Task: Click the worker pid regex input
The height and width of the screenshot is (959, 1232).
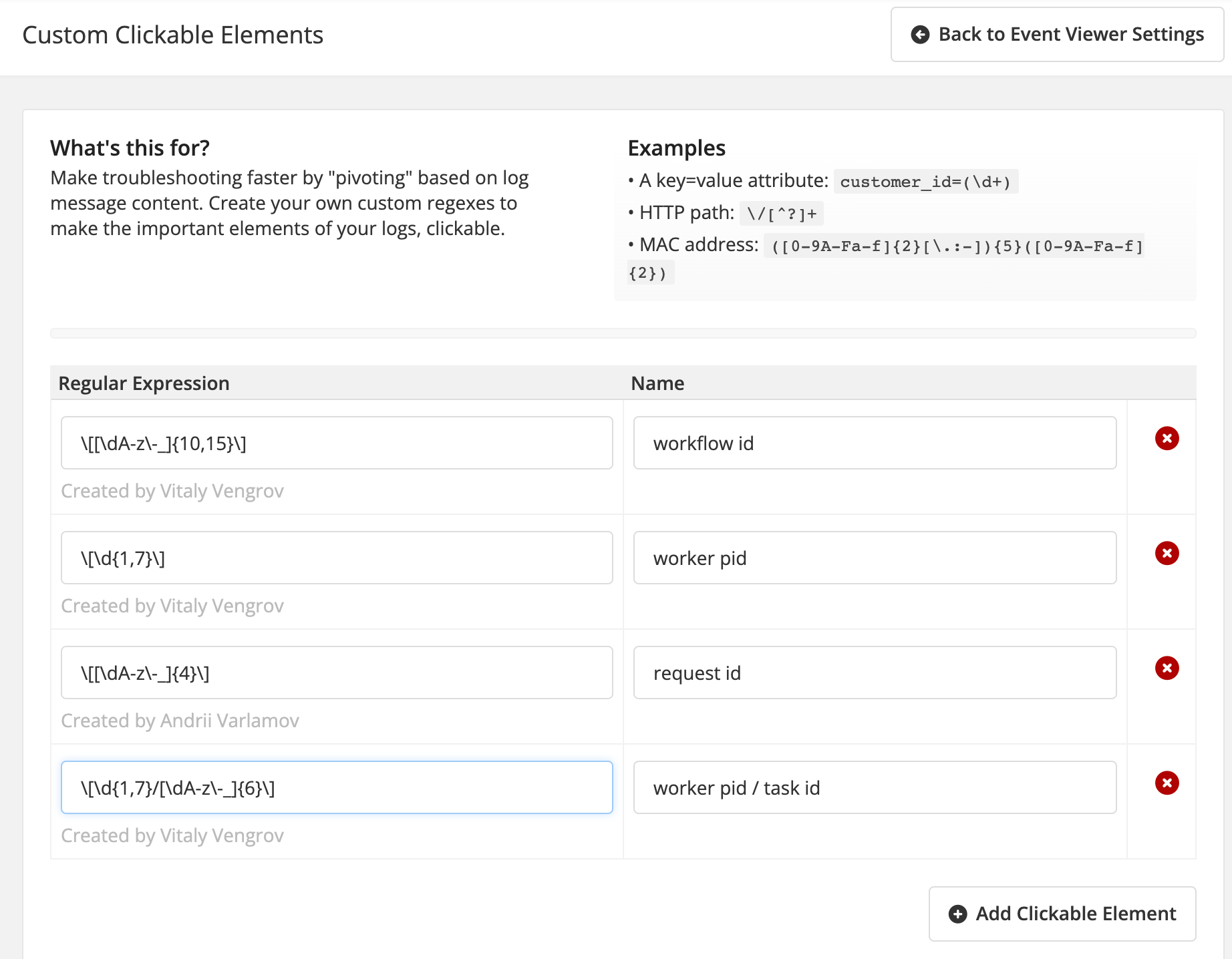Action: [x=337, y=558]
